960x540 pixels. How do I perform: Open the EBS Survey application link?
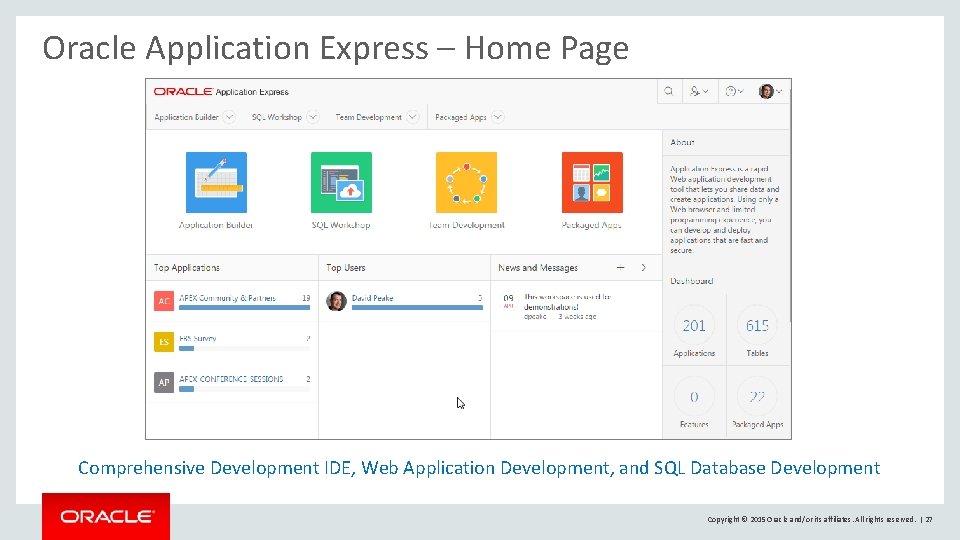point(198,338)
